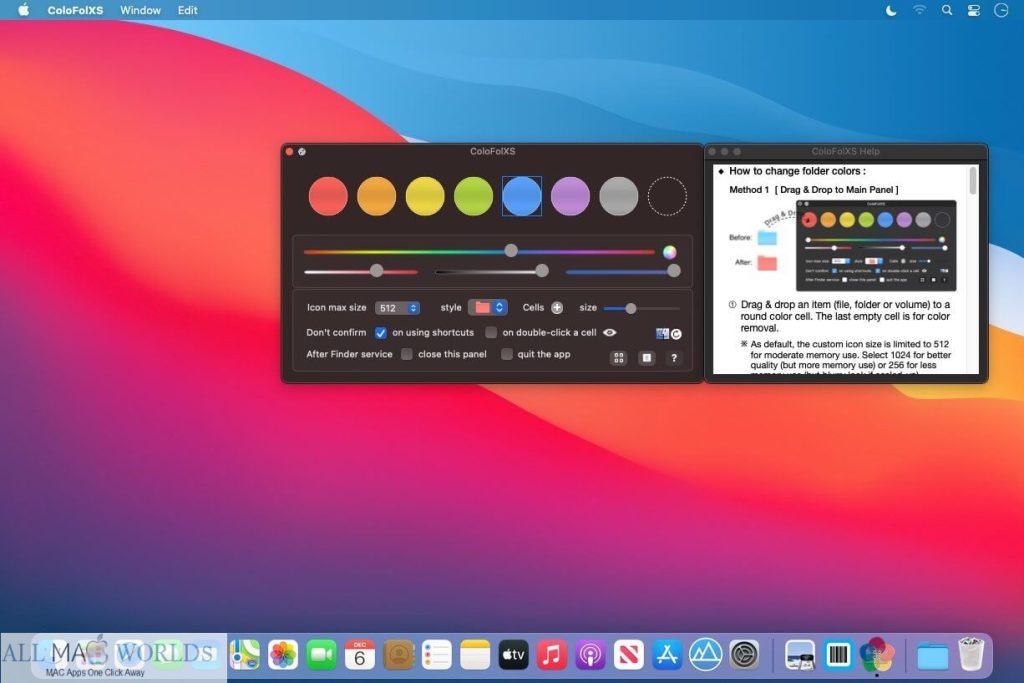Open Music from the dock
Screen dimensions: 1024x683
point(552,655)
